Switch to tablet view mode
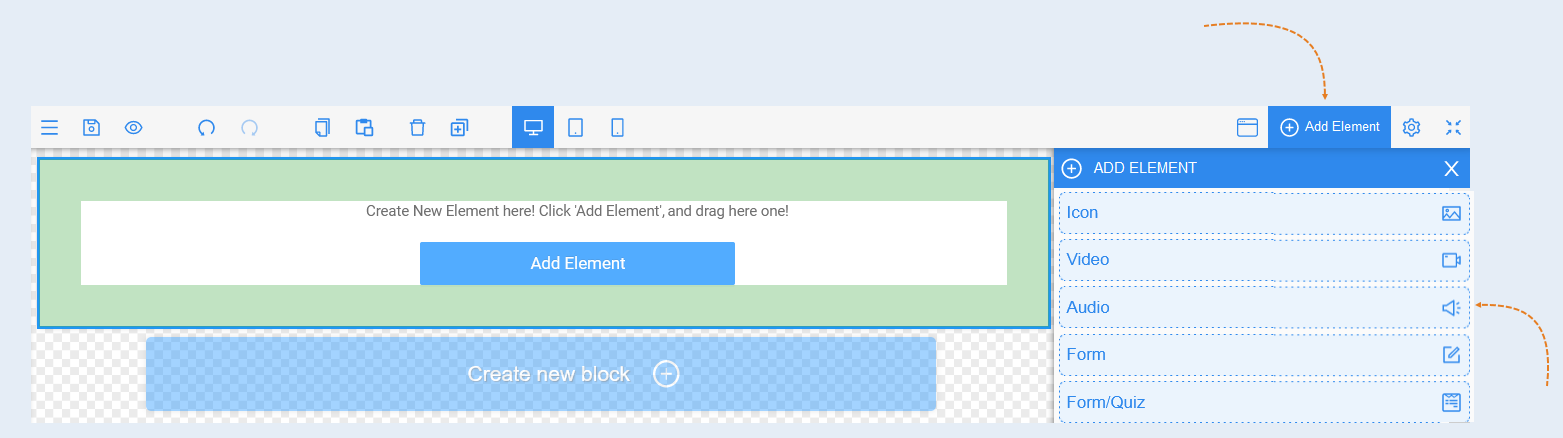 click(576, 127)
